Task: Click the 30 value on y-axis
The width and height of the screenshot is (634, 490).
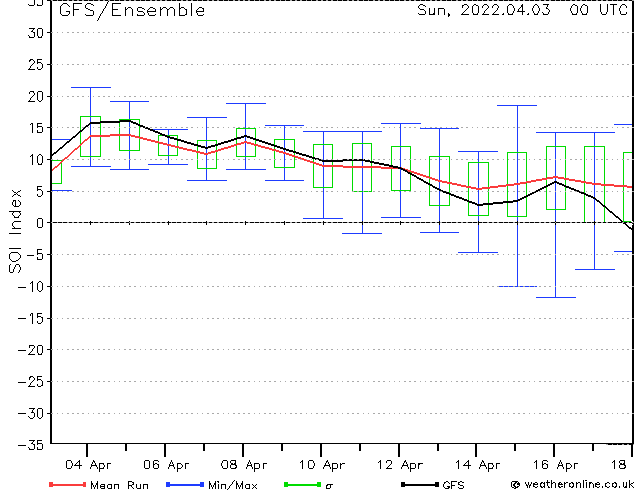Action: [36, 33]
